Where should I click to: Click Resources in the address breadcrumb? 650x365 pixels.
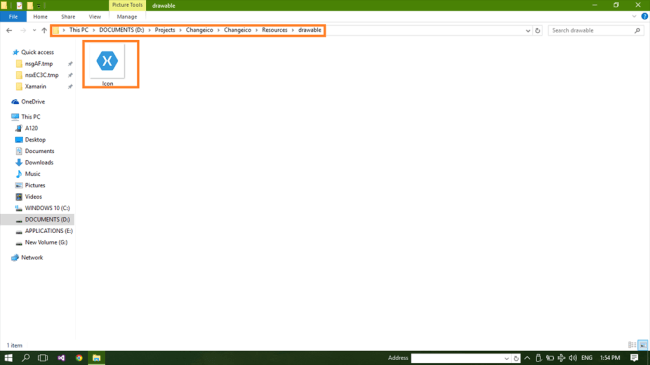274,30
